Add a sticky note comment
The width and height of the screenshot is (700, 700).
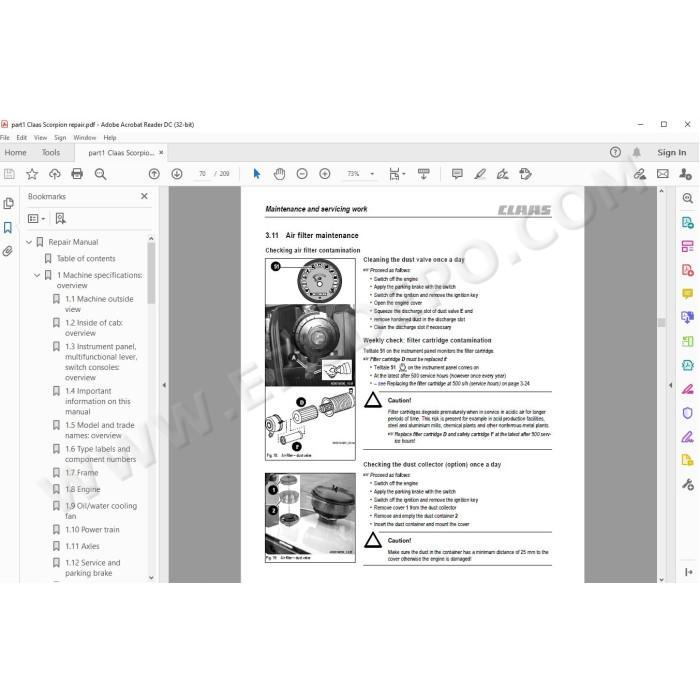tap(457, 174)
